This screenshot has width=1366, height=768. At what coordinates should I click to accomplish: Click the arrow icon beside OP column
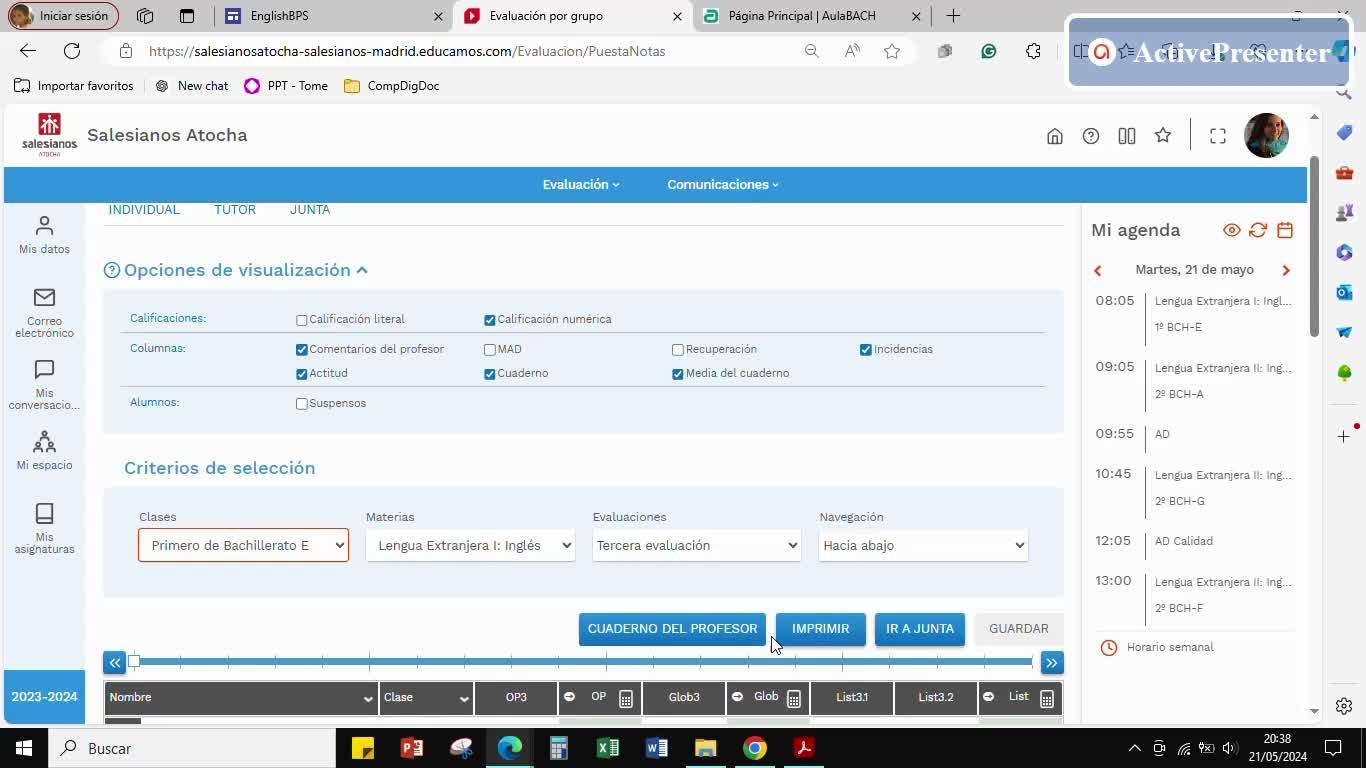coord(570,697)
